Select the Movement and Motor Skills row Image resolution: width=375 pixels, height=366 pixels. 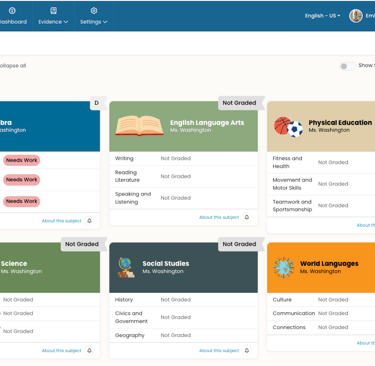point(321,184)
